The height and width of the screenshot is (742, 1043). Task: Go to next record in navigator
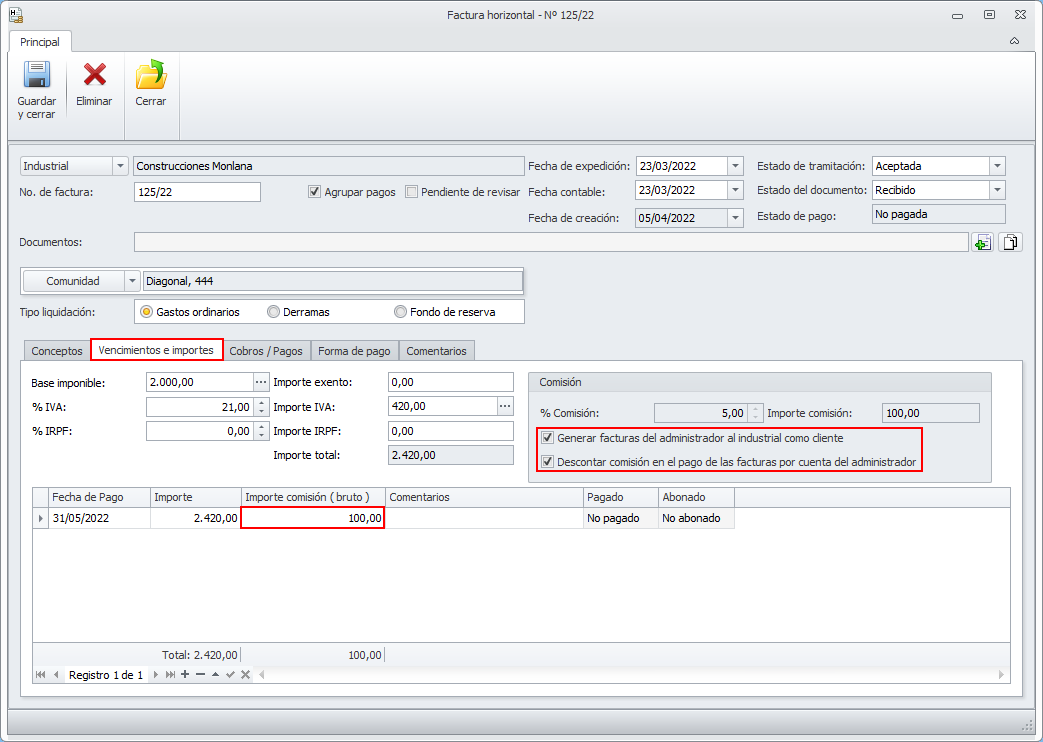156,675
